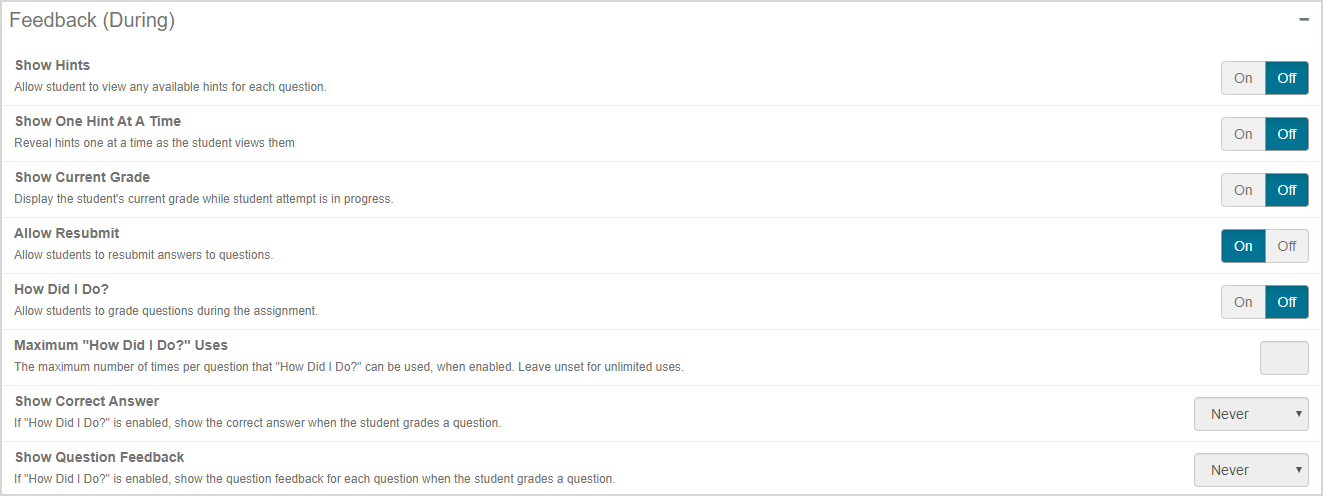The width and height of the screenshot is (1323, 496).
Task: Enable How Did I Do? option
Action: tap(1243, 302)
